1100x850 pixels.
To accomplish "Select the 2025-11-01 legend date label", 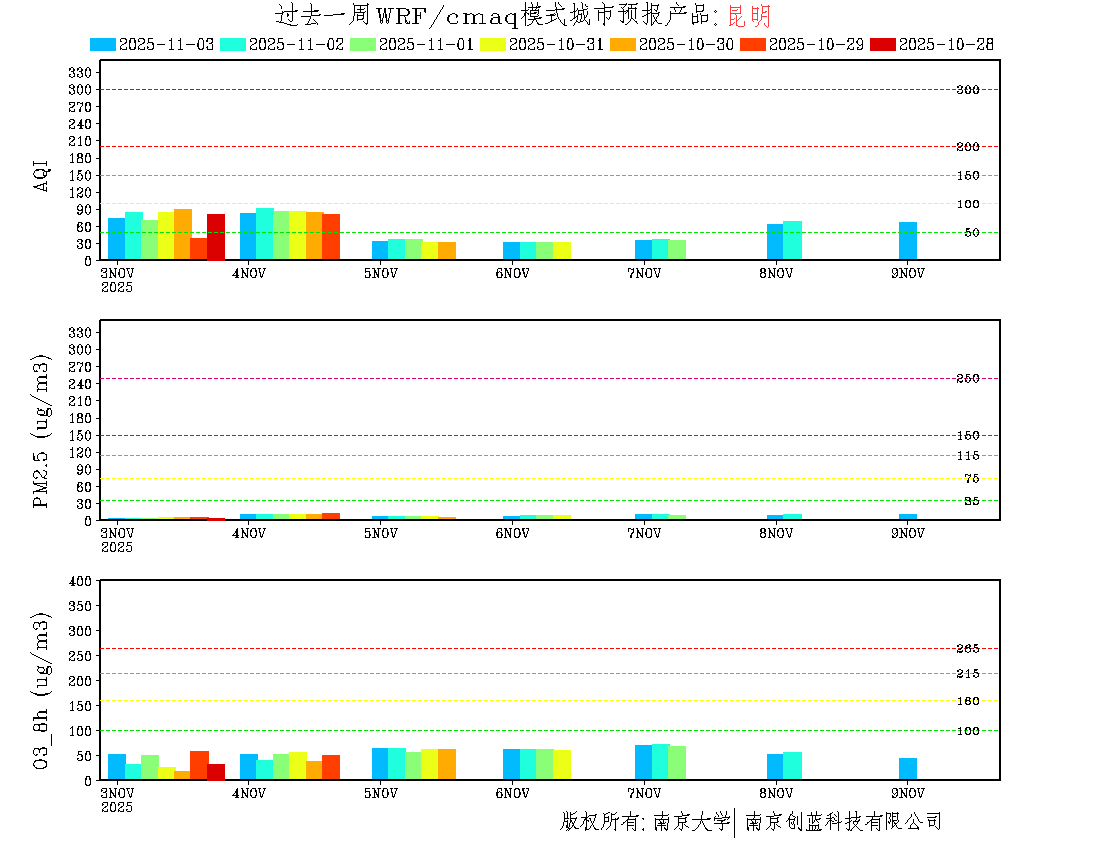I will 426,44.
